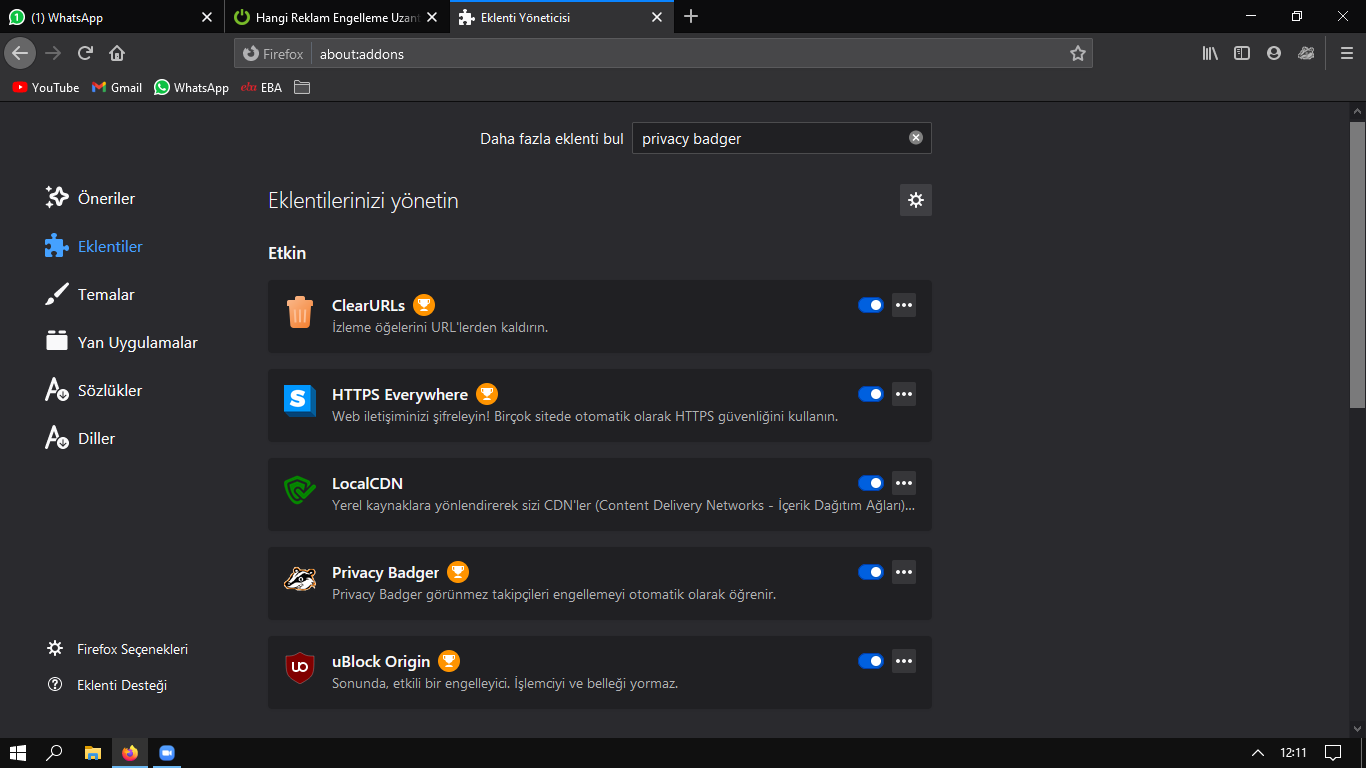This screenshot has width=1366, height=768.
Task: Open the gear tools menu for all add-ons
Action: (916, 200)
